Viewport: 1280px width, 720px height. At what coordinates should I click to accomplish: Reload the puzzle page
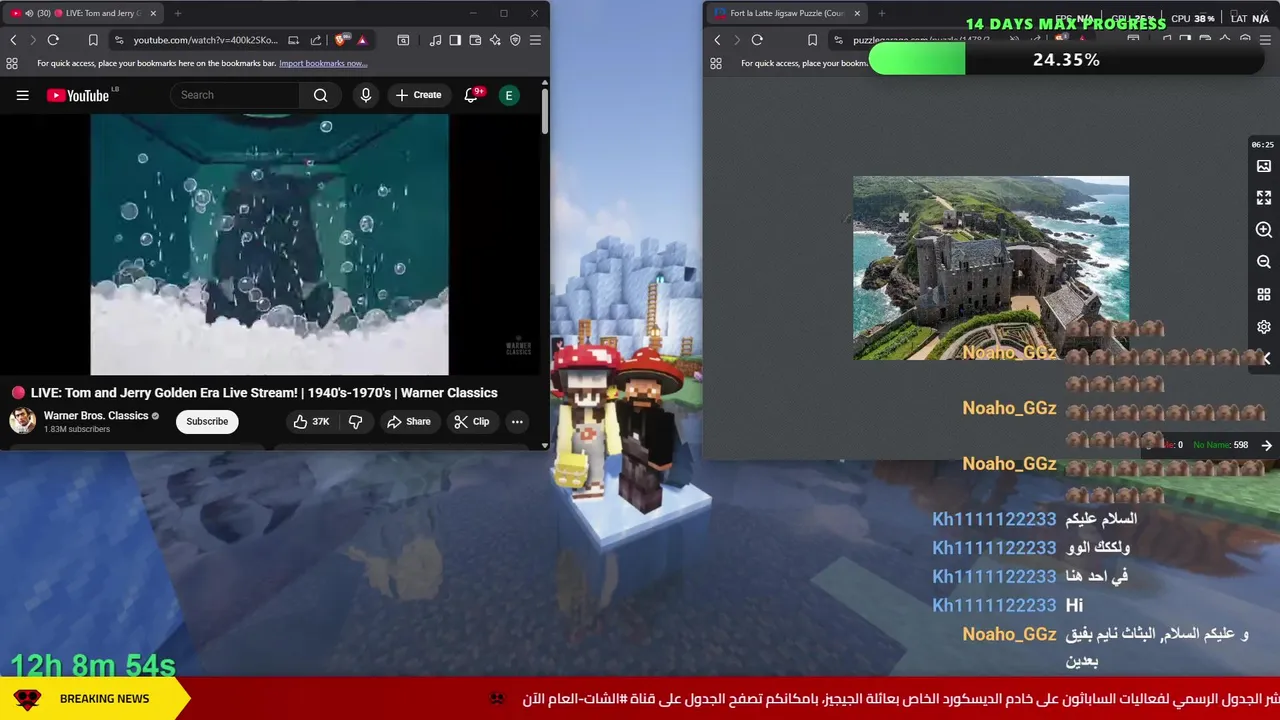coord(757,40)
